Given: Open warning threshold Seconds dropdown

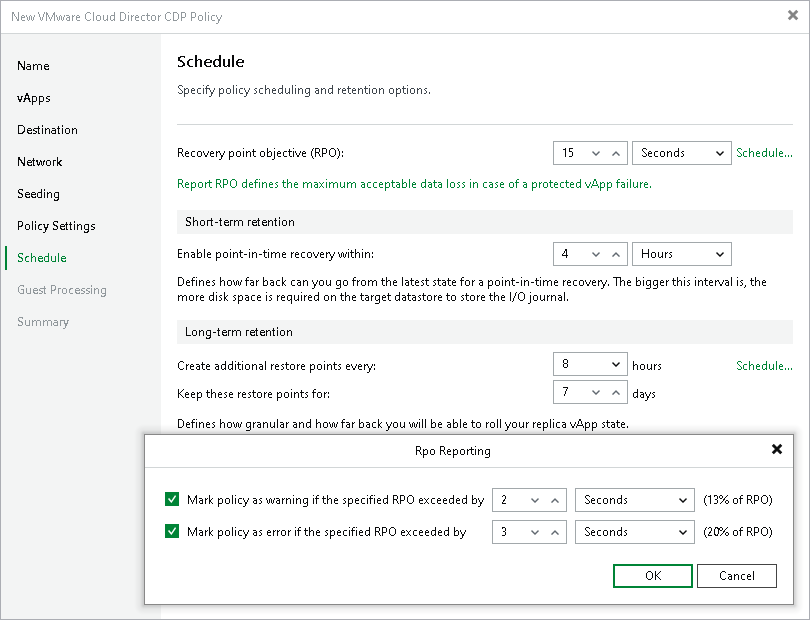Looking at the screenshot, I should [x=634, y=500].
